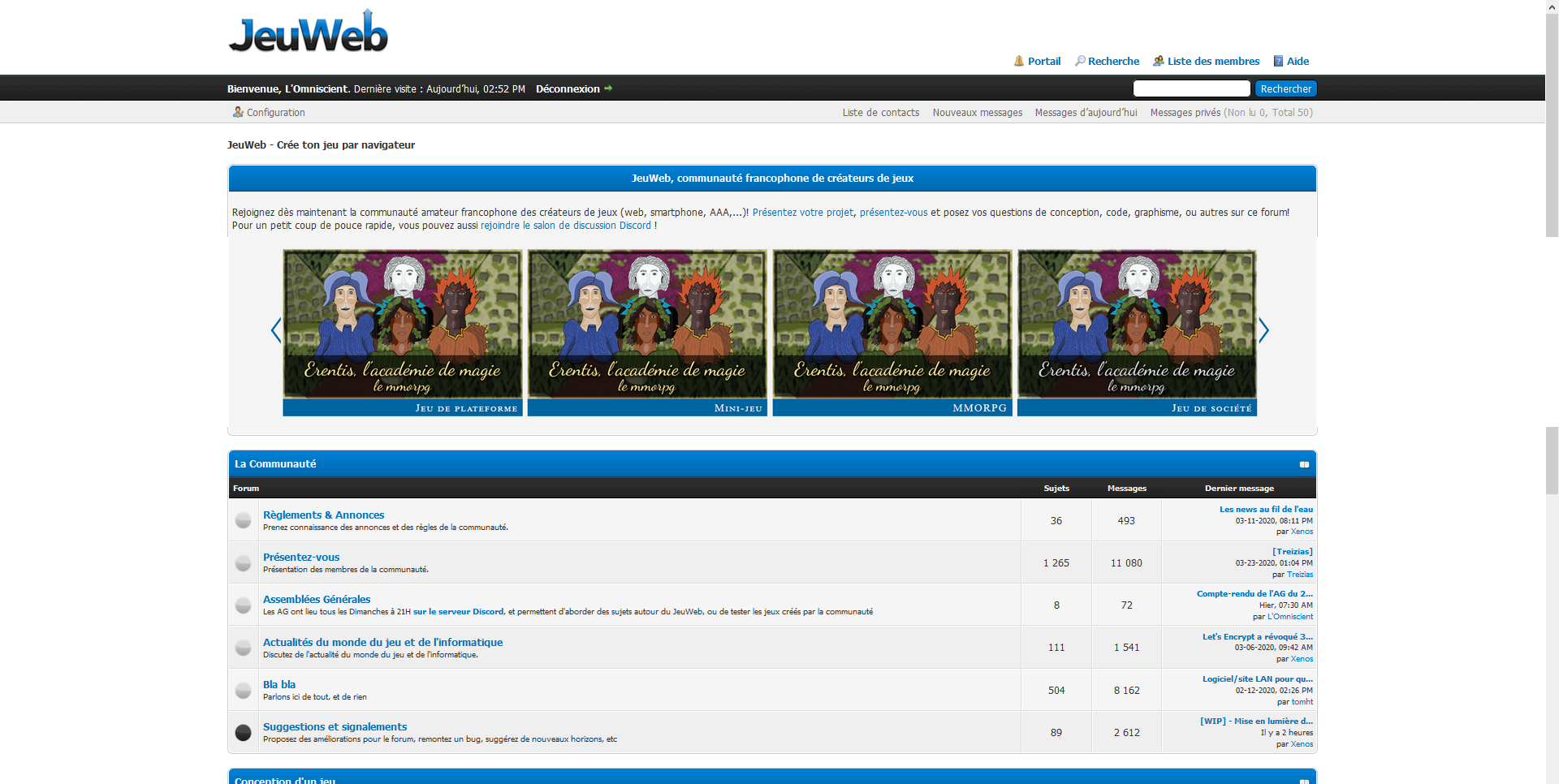Viewport: 1559px width, 784px height.
Task: Open MMORPG carousel thumbnail
Action: click(x=892, y=333)
